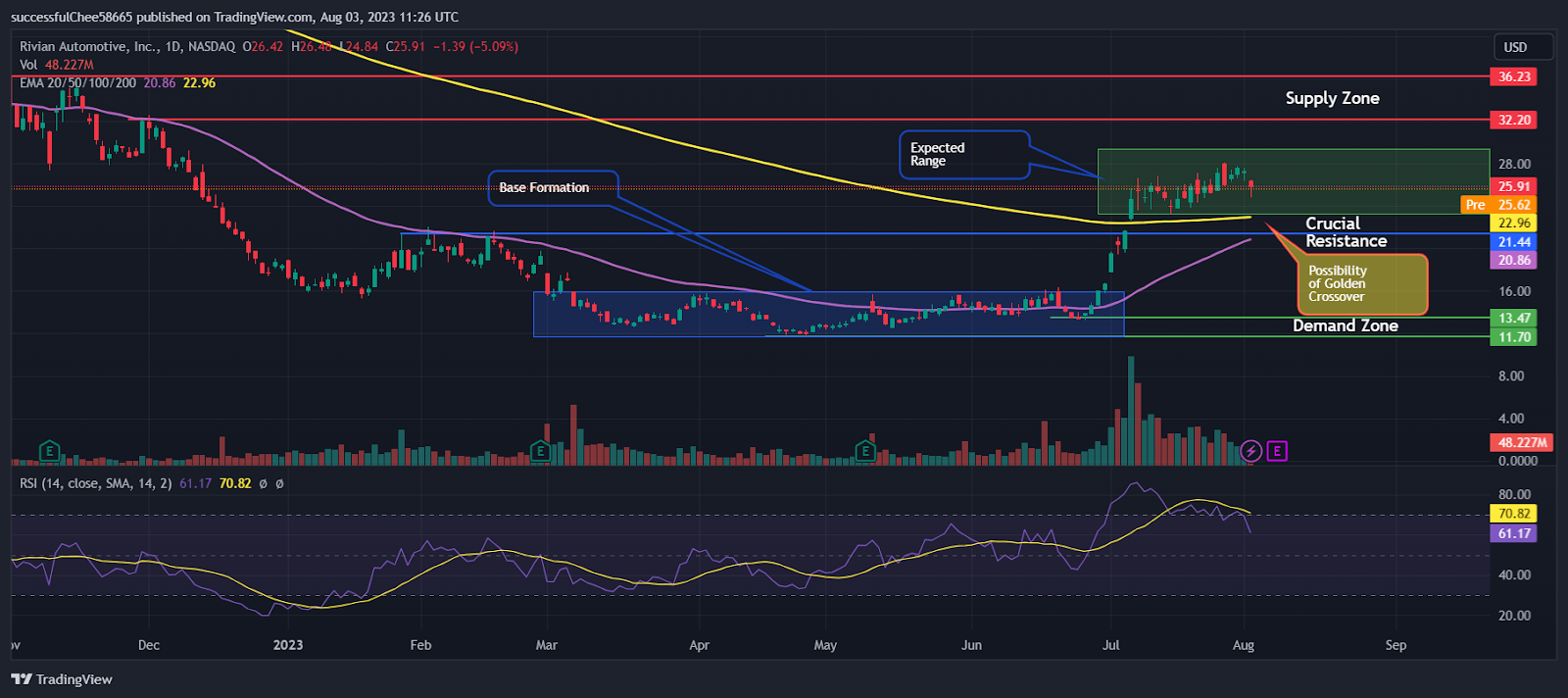Click the Apr label on time axis
The image size is (1568, 698).
(699, 645)
